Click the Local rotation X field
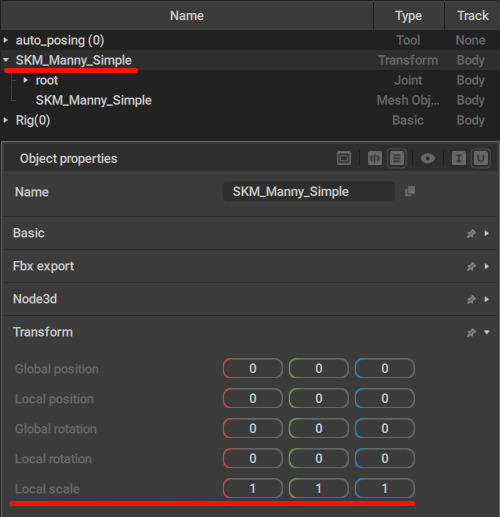 [x=253, y=458]
